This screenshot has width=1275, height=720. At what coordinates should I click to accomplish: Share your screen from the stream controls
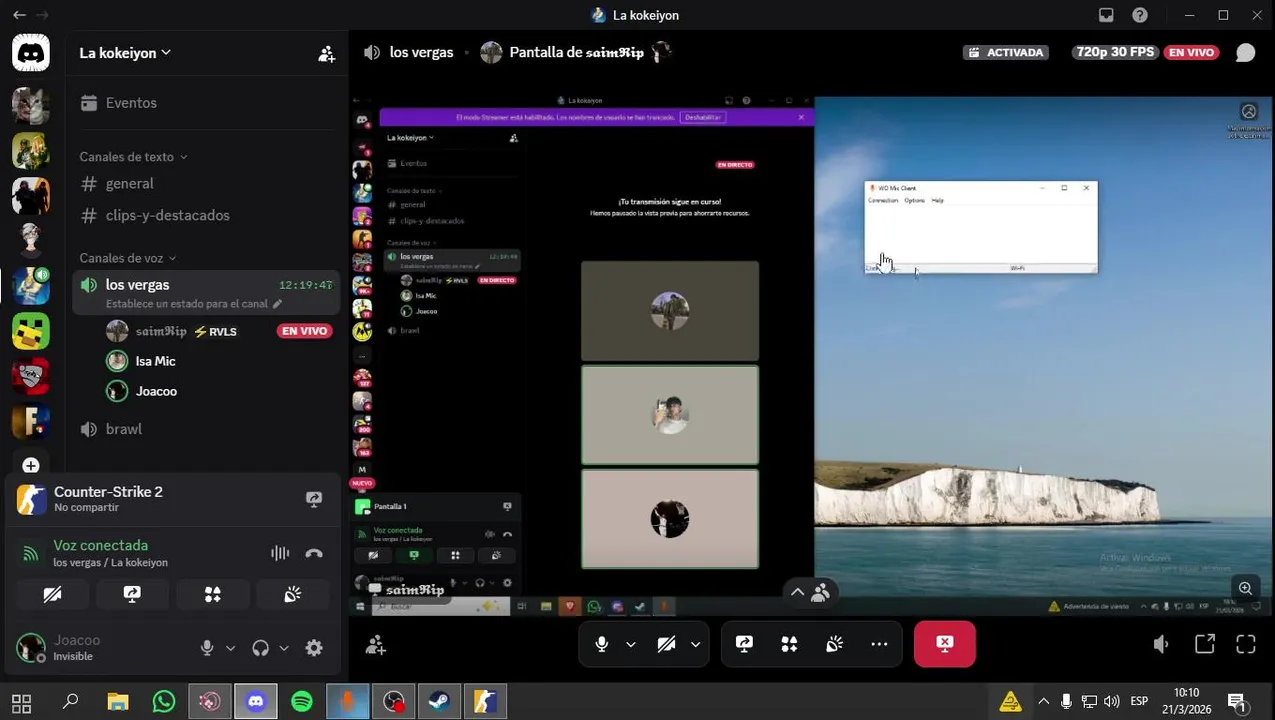[x=744, y=644]
